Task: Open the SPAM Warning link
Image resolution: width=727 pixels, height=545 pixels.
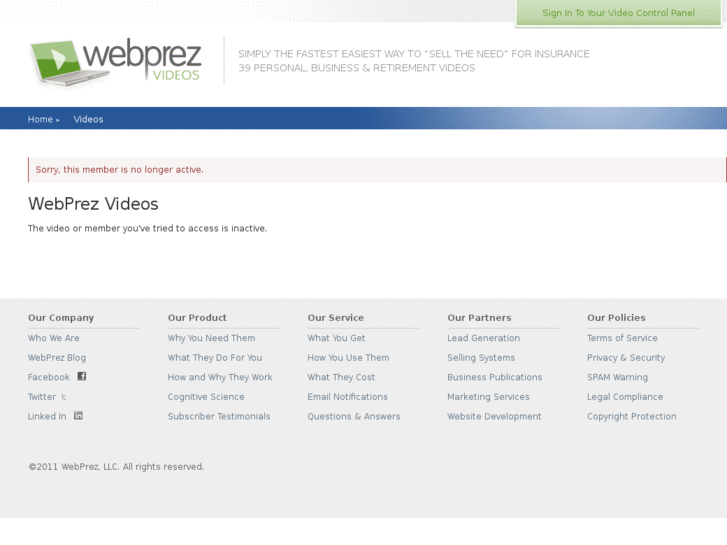Action: coord(618,377)
